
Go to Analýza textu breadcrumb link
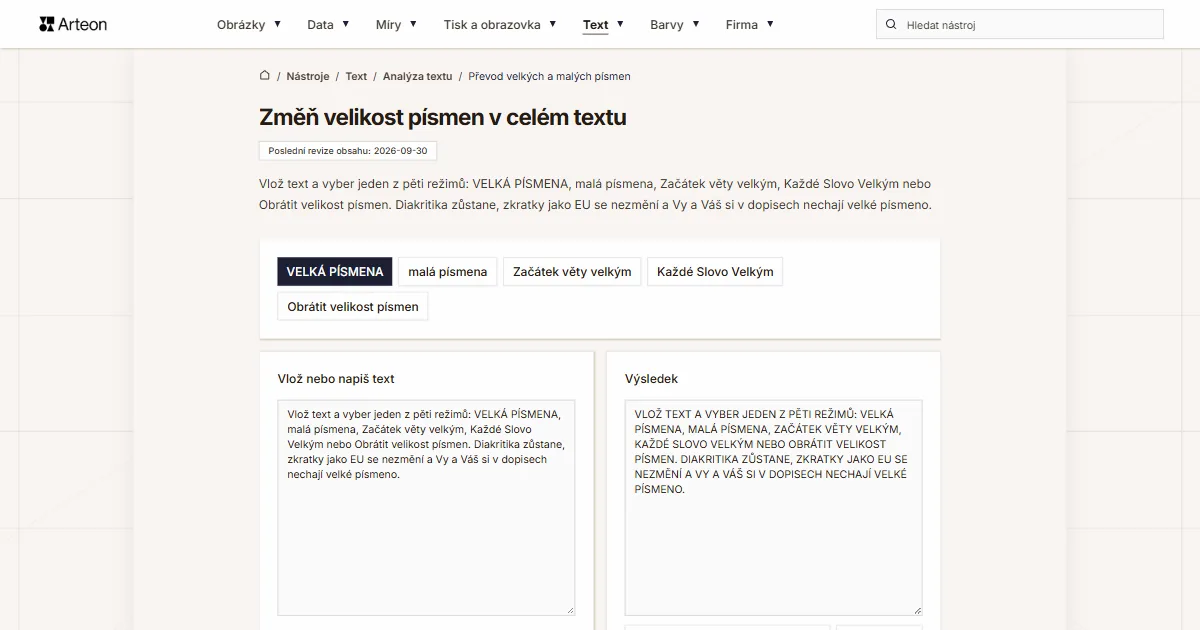click(417, 76)
